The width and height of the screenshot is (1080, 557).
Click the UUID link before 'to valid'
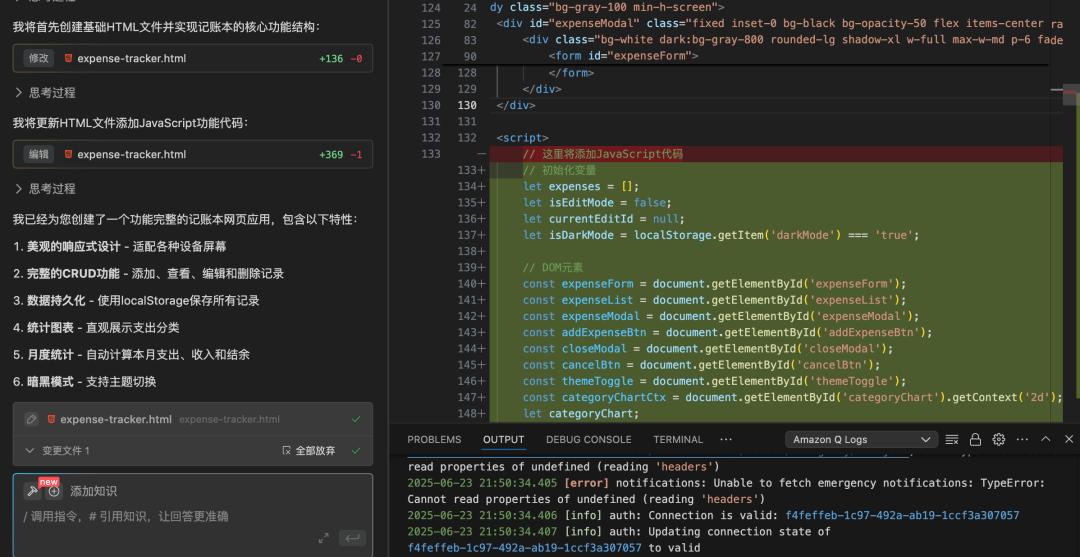(524, 548)
